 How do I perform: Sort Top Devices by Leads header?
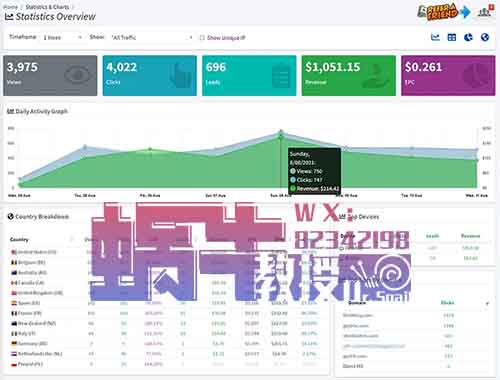pos(432,236)
